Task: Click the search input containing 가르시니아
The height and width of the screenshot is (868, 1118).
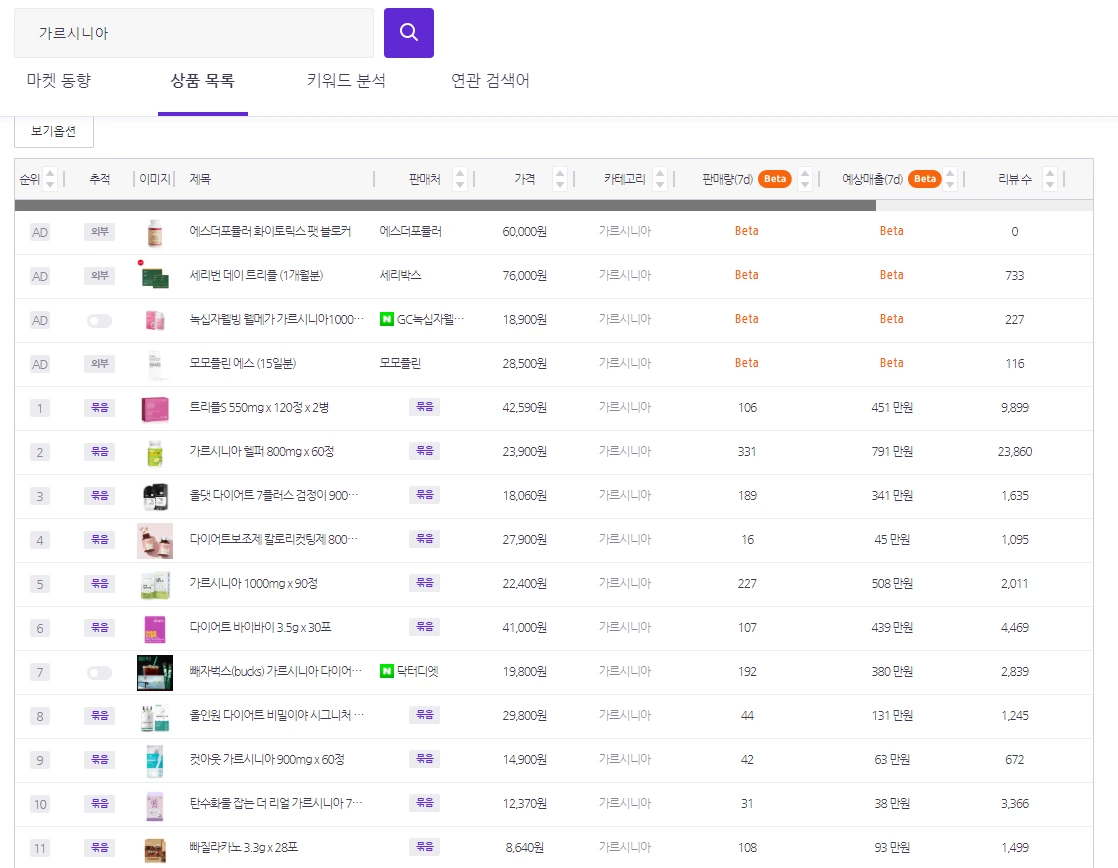Action: coord(194,32)
